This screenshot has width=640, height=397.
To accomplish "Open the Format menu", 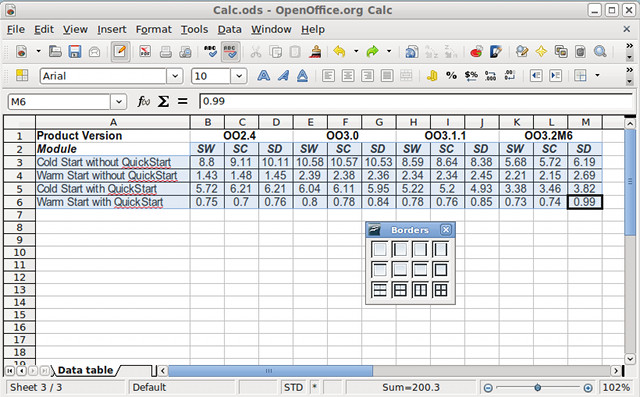I will pos(153,29).
